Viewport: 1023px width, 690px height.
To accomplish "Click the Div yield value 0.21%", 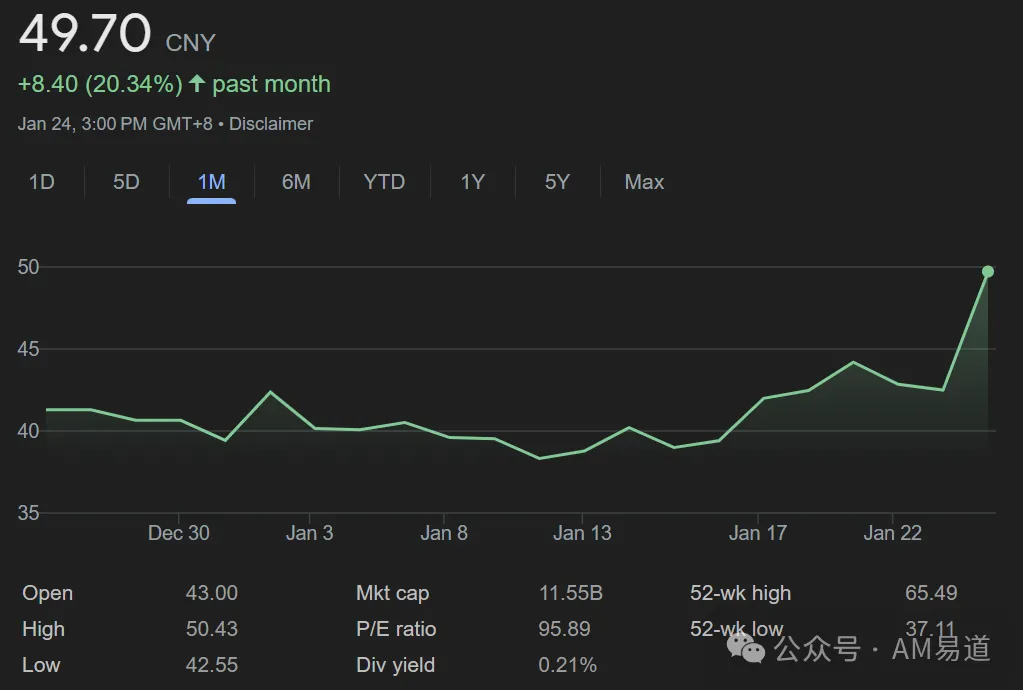I will (x=568, y=665).
